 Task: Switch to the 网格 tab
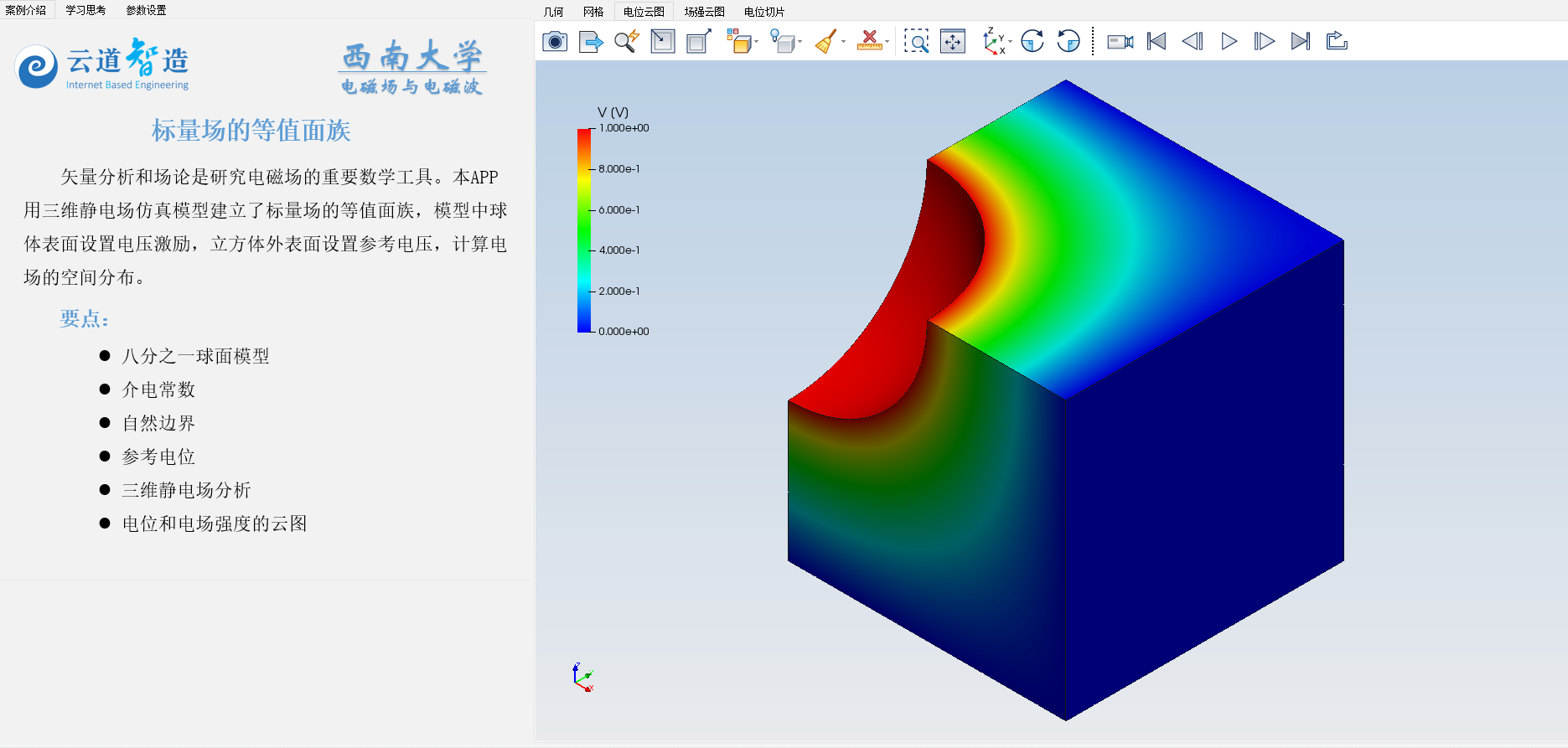click(x=593, y=12)
